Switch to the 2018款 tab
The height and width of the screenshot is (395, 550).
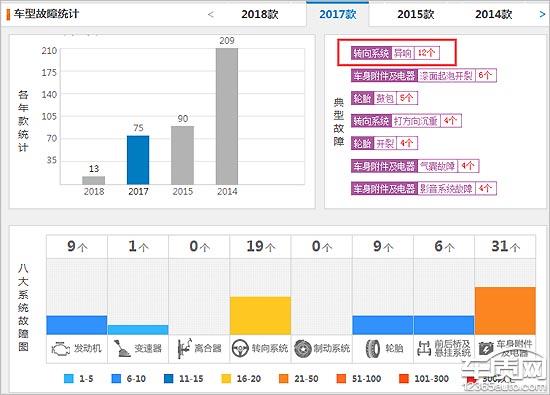click(260, 14)
